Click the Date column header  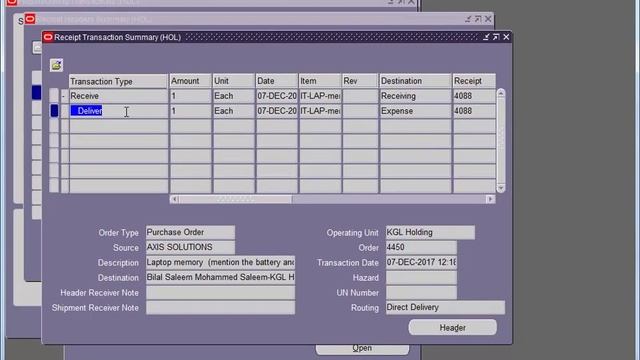coord(277,81)
